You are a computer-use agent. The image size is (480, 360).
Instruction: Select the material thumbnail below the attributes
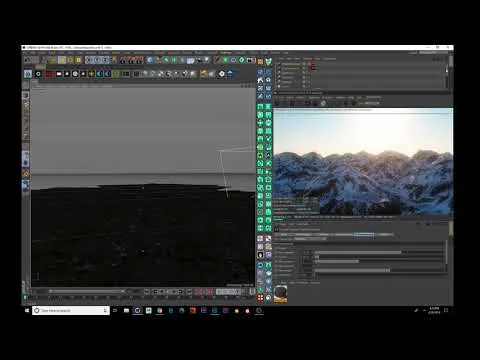[280, 293]
